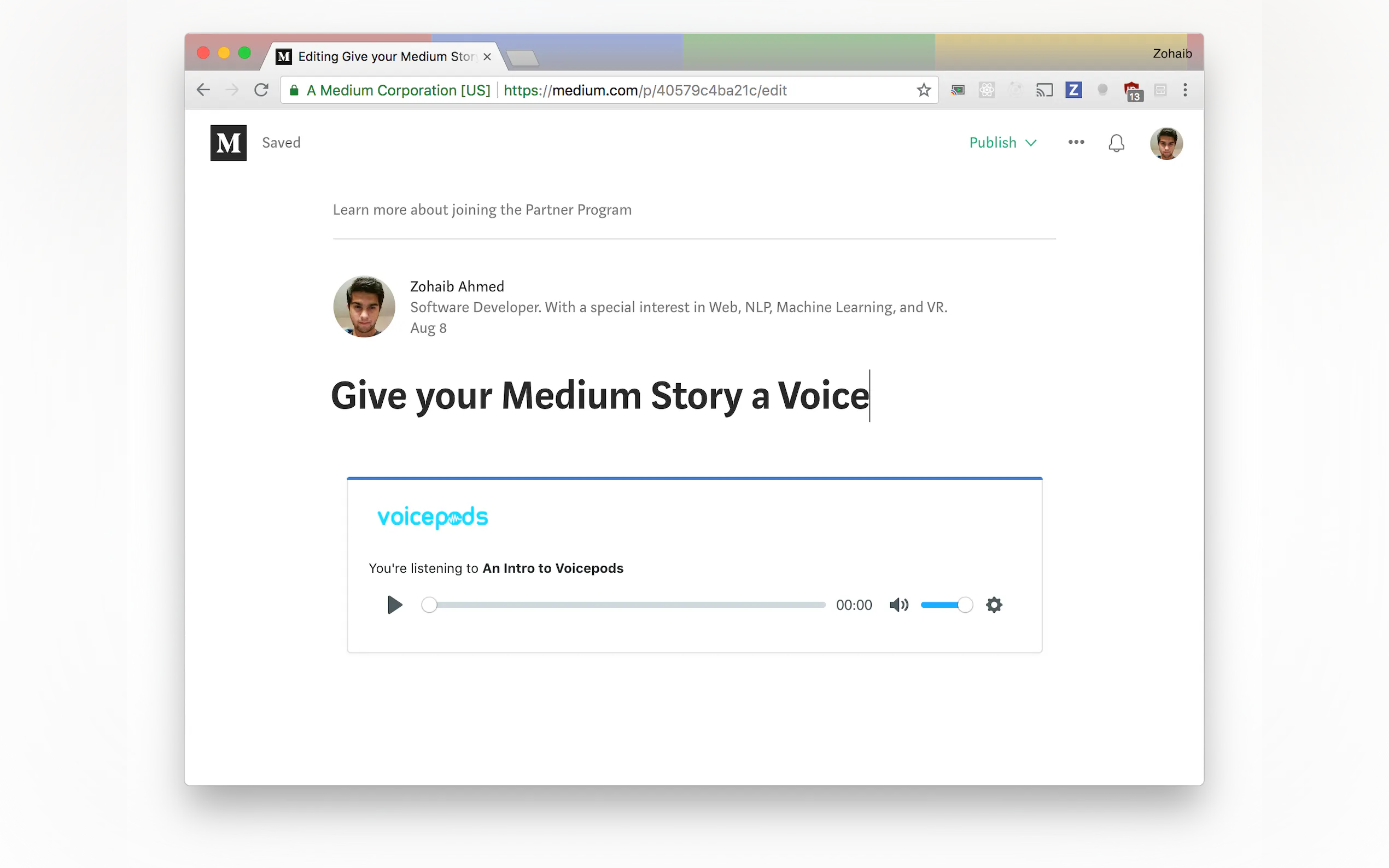1389x868 pixels.
Task: Open a new browser tab
Action: (522, 57)
